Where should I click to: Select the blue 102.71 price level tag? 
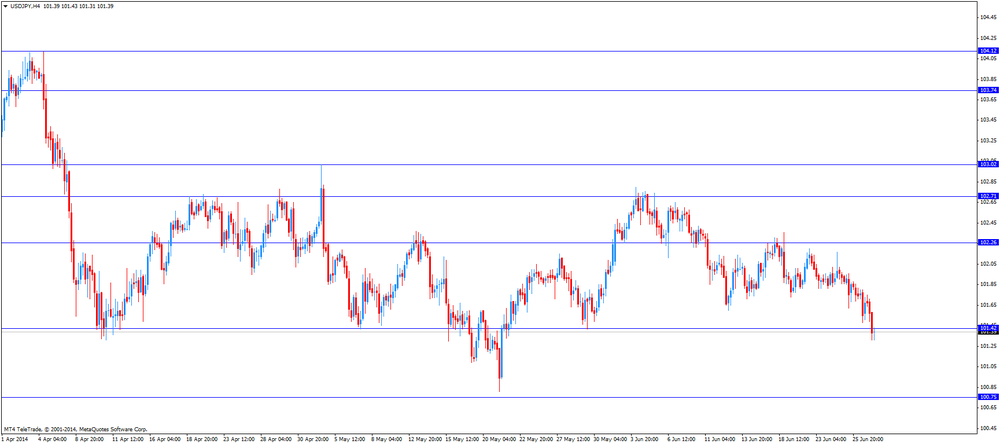[988, 196]
